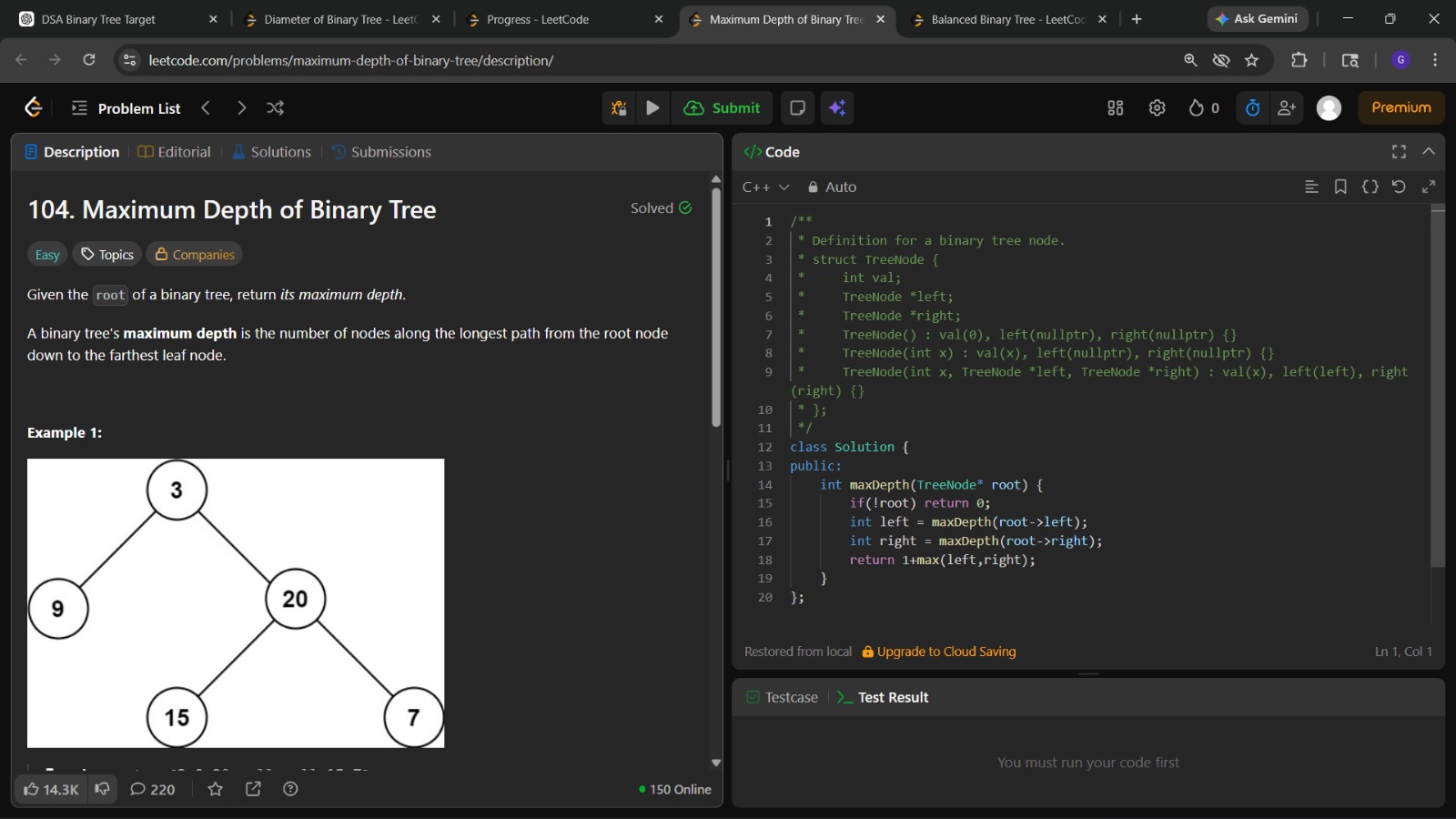This screenshot has width=1456, height=819.
Task: Open the notes icon next to Submit
Action: [x=797, y=108]
